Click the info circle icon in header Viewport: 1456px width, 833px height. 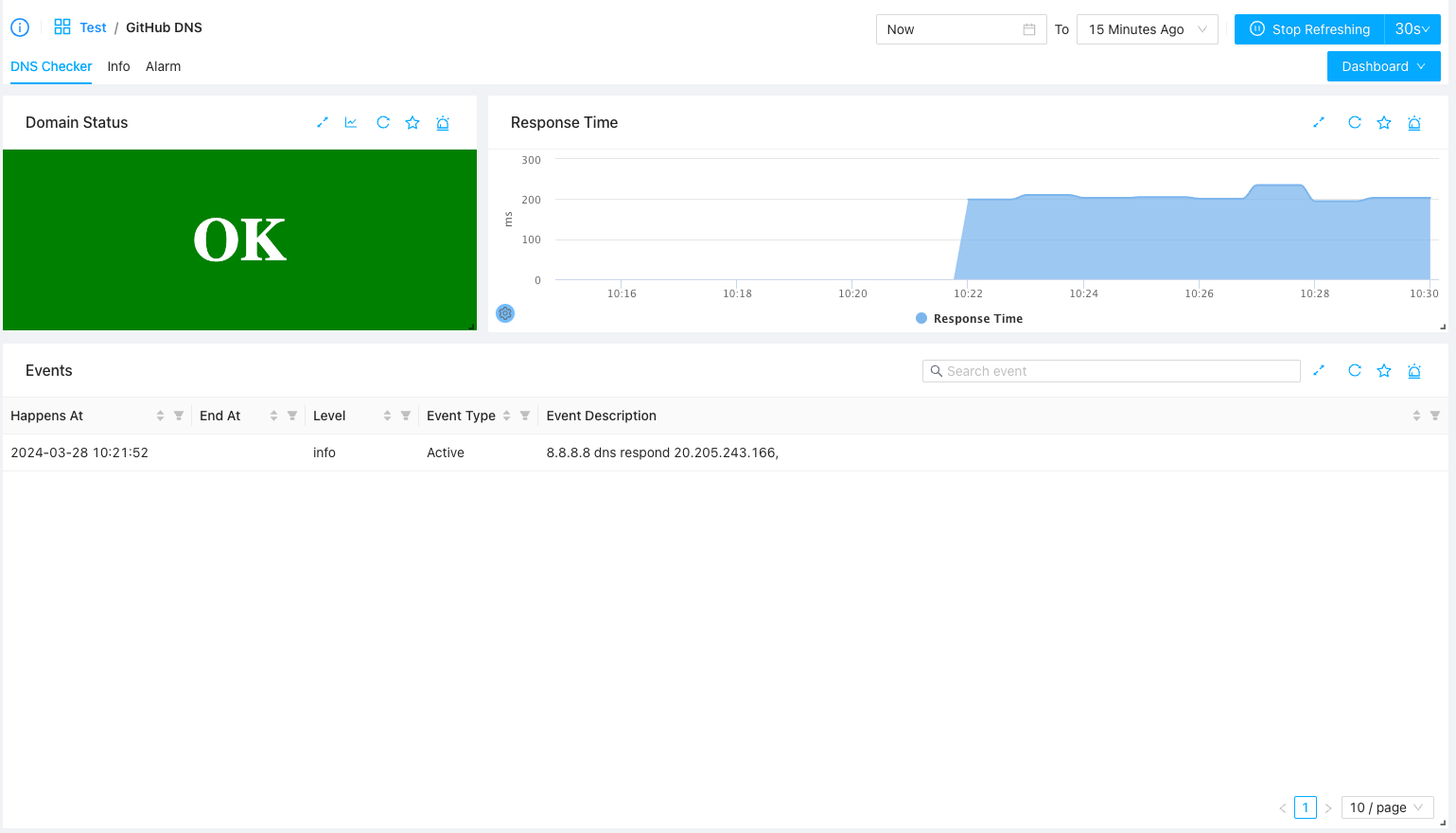20,27
